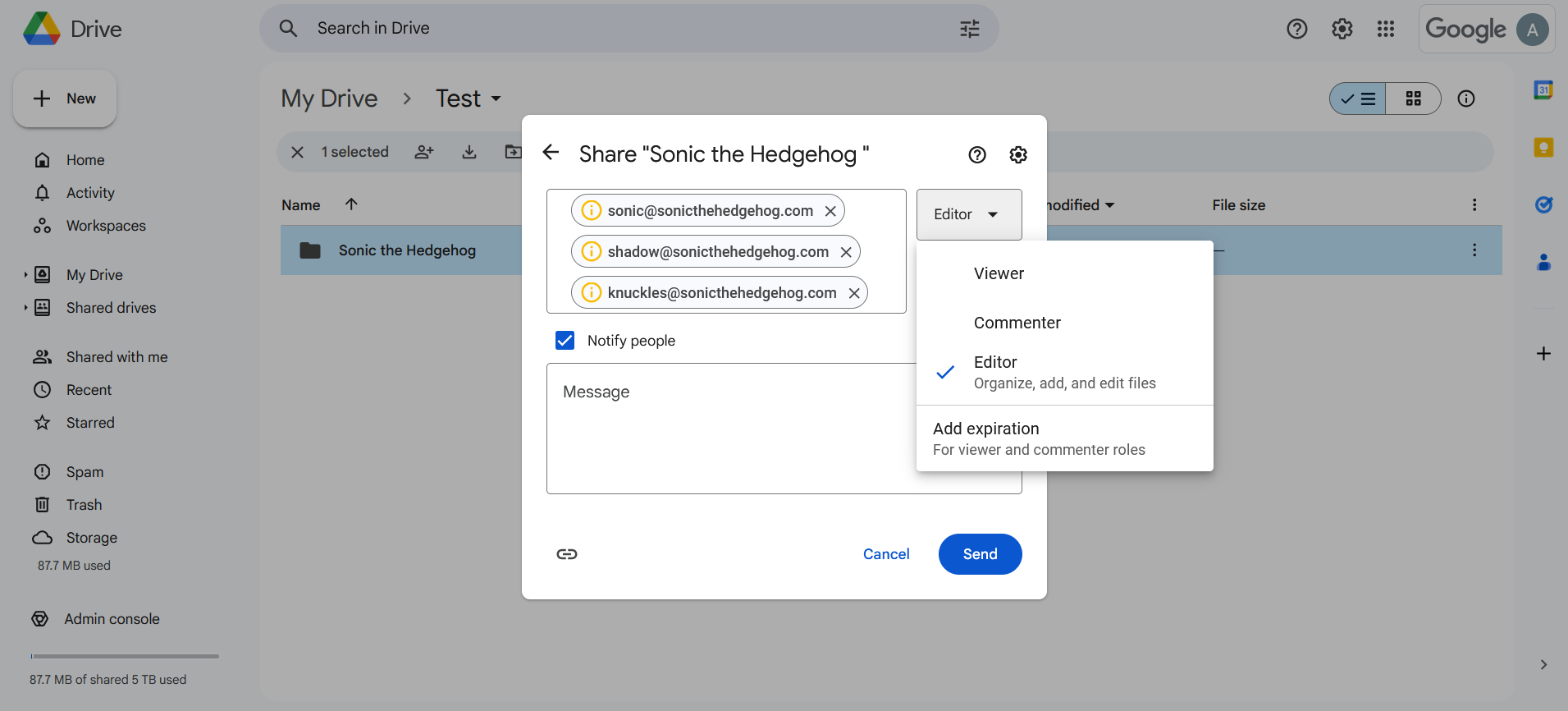Send the share invitation

tap(981, 554)
